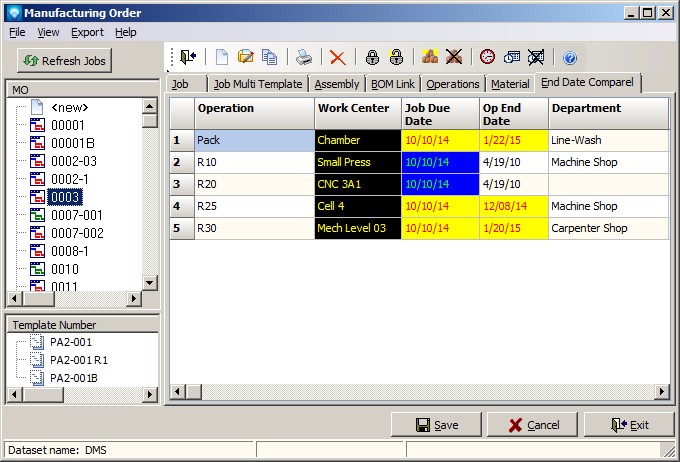Click the copy documents toolbar icon
The height and width of the screenshot is (462, 680).
(270, 58)
